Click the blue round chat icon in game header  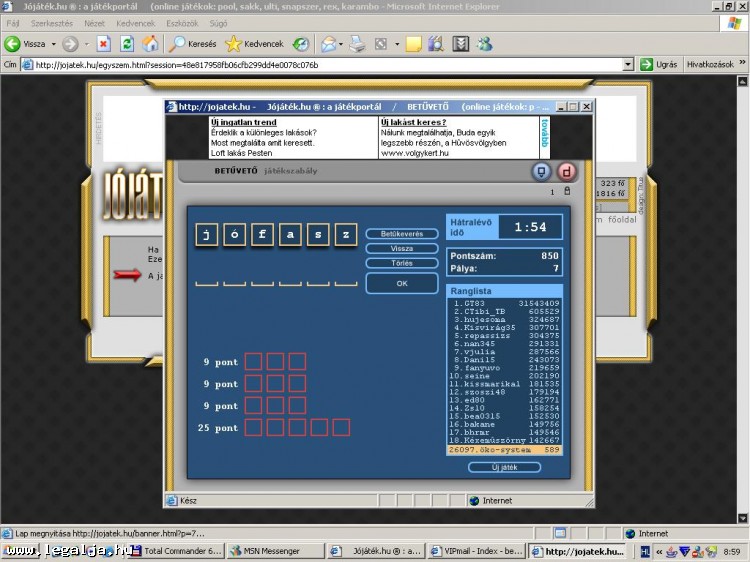(x=542, y=171)
